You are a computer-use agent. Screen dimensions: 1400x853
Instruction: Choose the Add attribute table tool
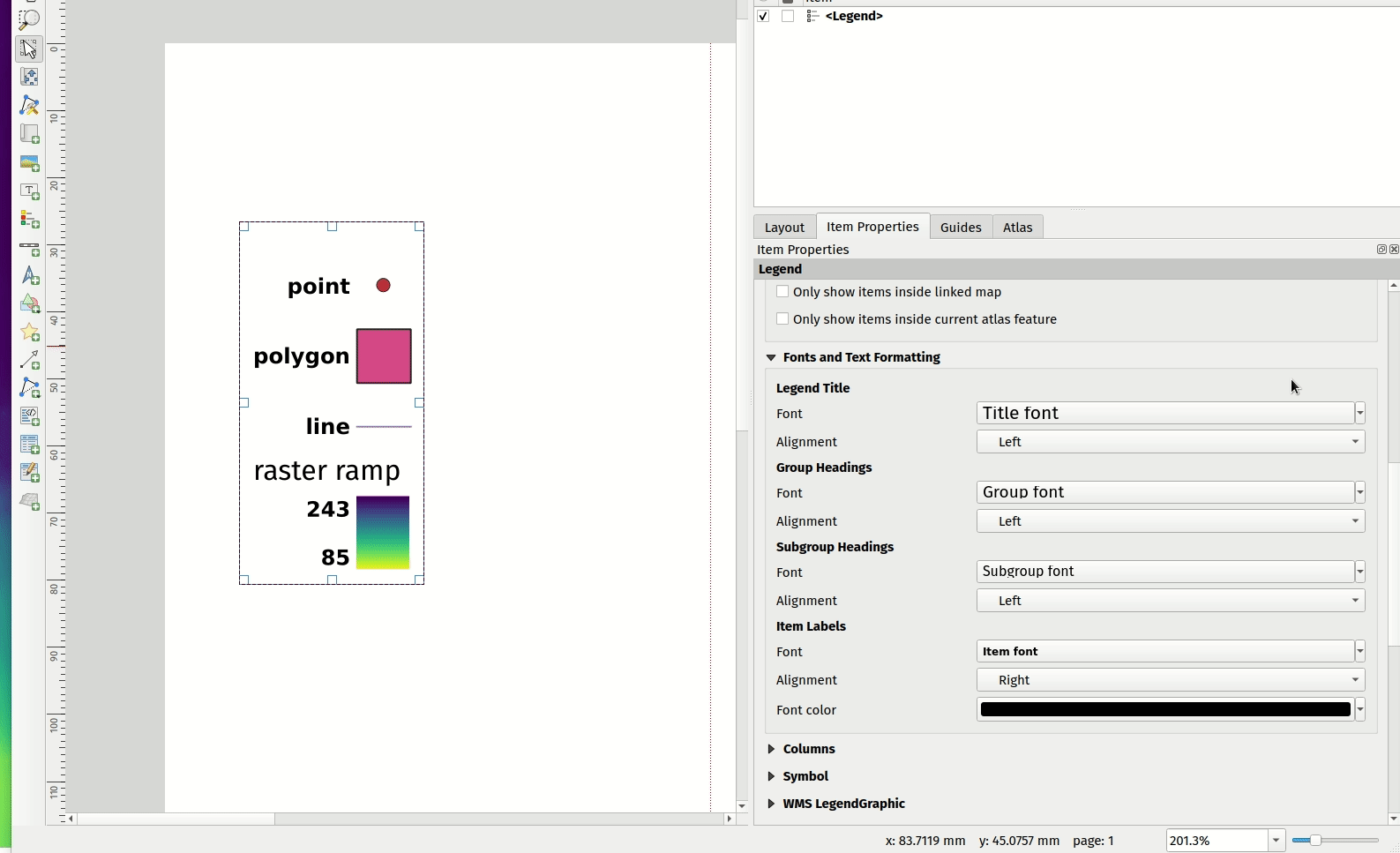(x=29, y=445)
